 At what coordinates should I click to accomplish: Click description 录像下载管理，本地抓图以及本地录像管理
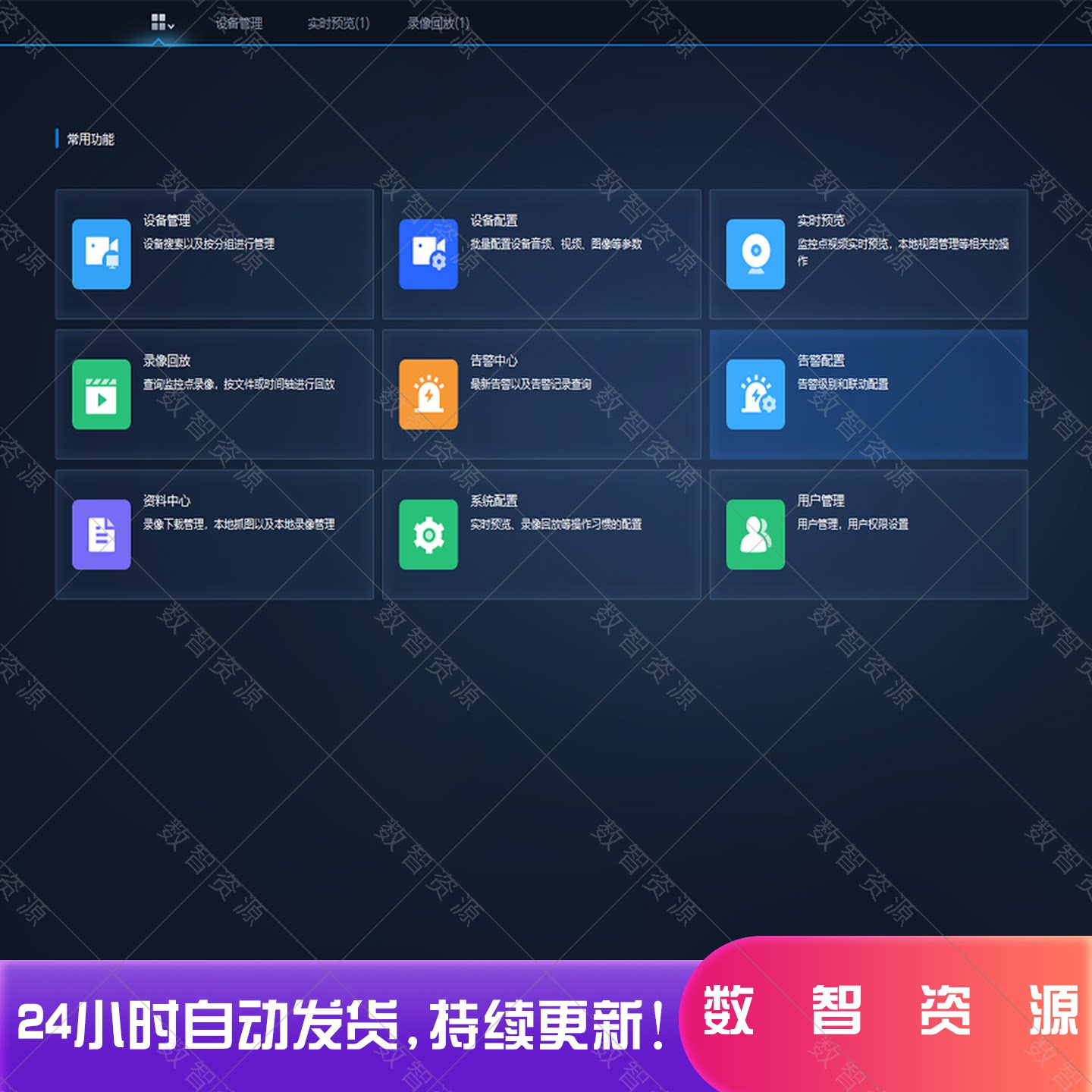point(239,525)
